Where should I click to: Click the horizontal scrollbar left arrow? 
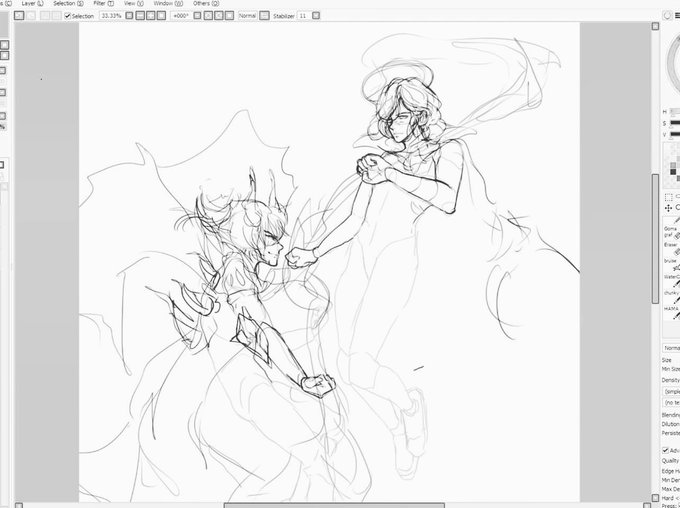(19, 505)
